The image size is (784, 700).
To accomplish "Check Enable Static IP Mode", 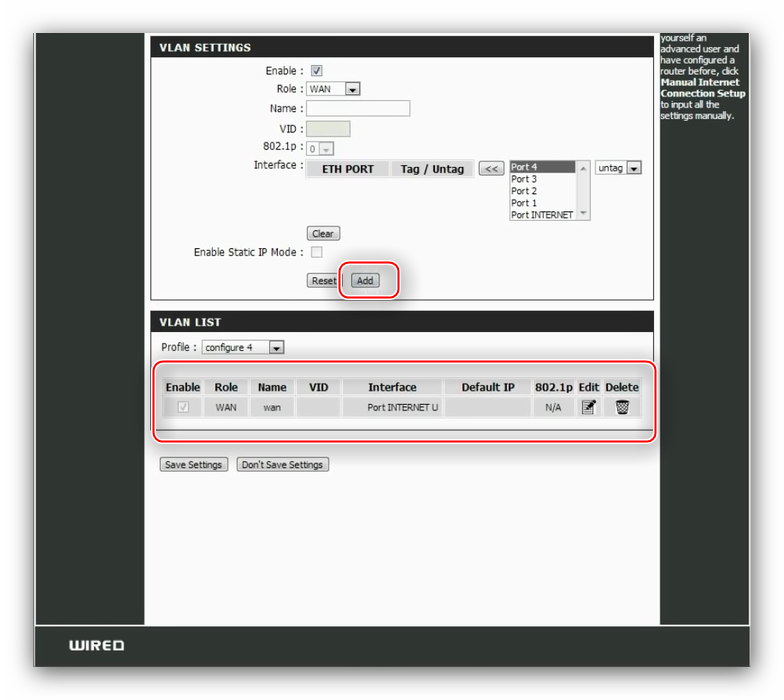I will pos(316,252).
